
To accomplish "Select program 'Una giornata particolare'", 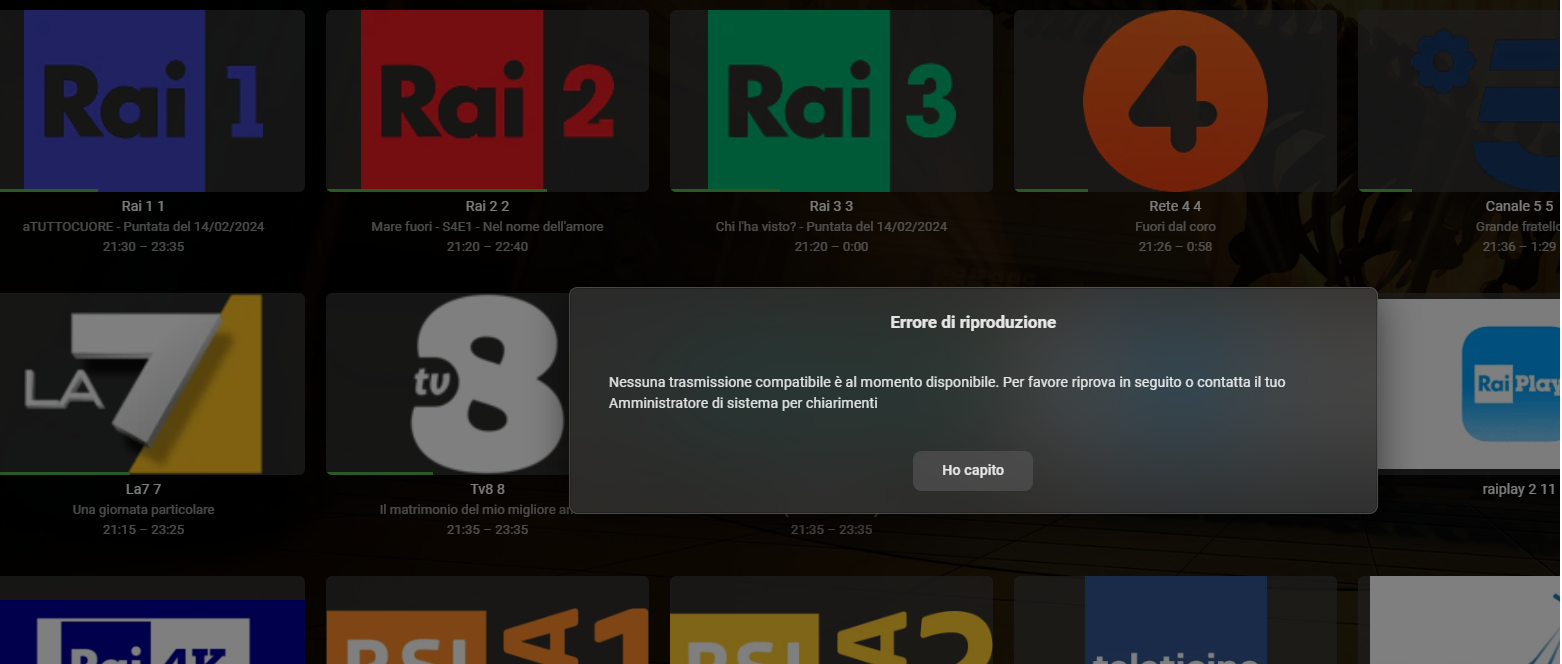I will tap(143, 510).
